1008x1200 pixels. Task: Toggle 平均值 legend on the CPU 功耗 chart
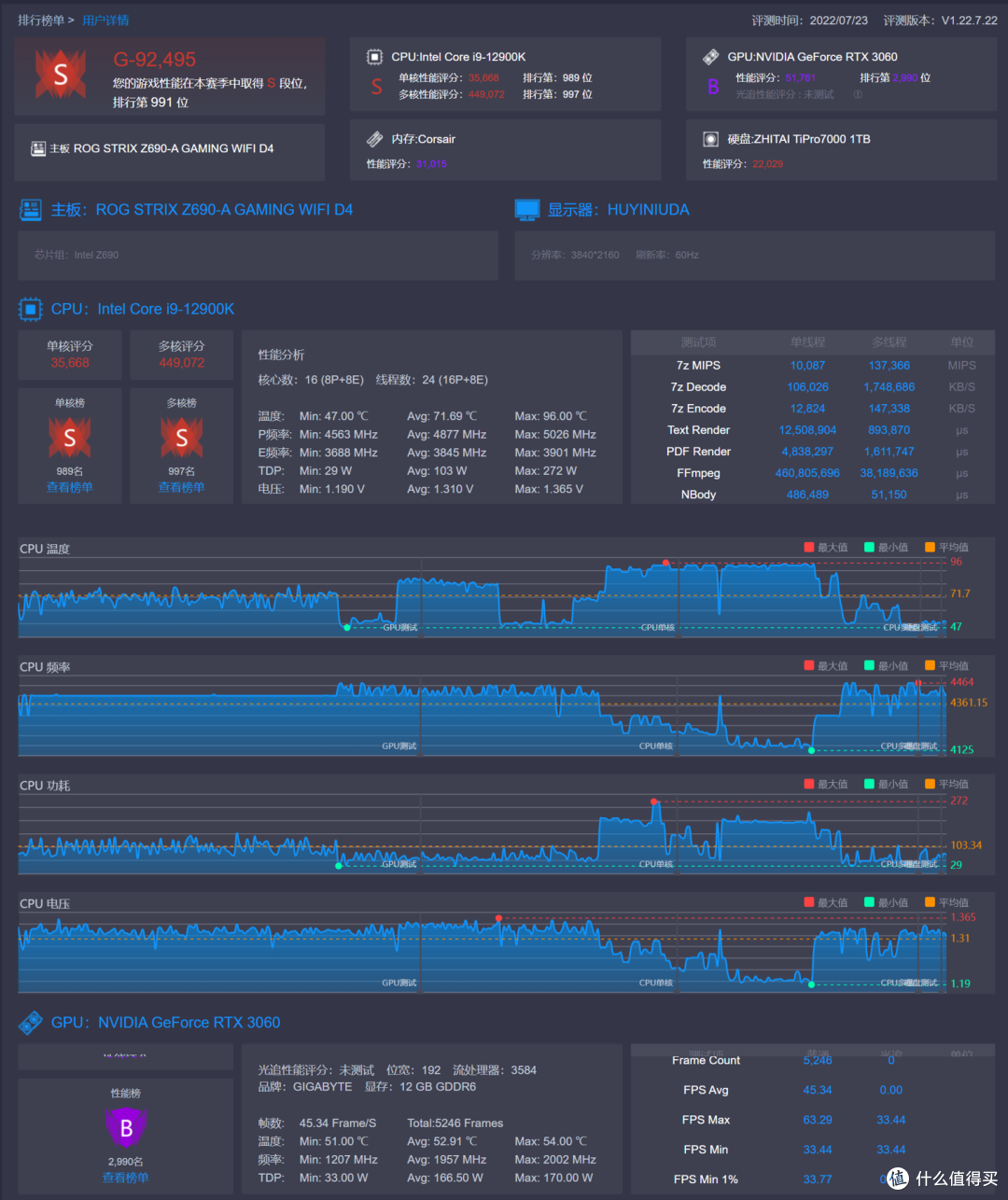[x=946, y=785]
